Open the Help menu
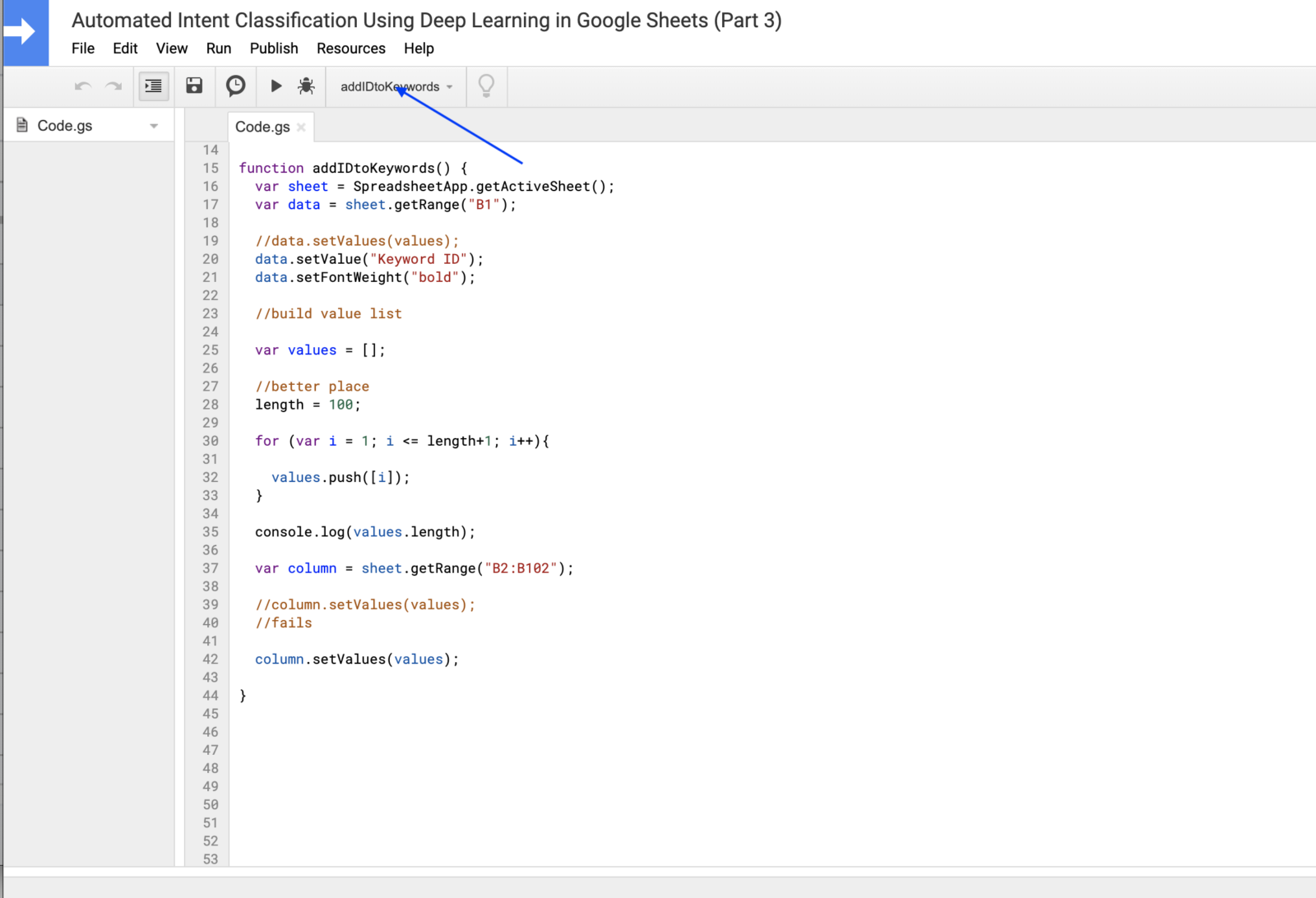This screenshot has height=898, width=1316. (419, 48)
